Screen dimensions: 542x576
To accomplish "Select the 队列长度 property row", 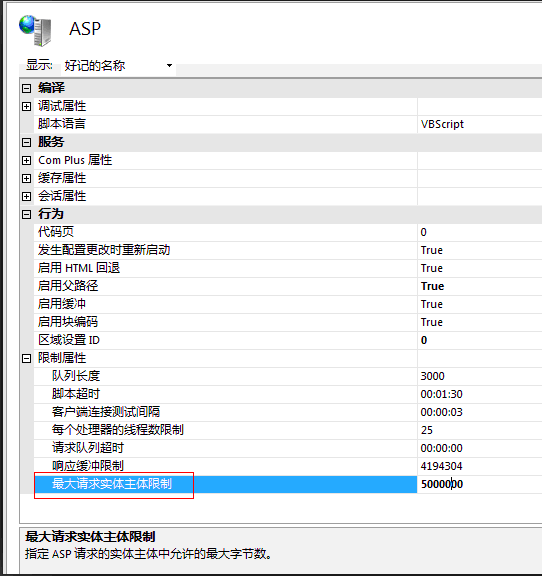I will click(x=288, y=376).
